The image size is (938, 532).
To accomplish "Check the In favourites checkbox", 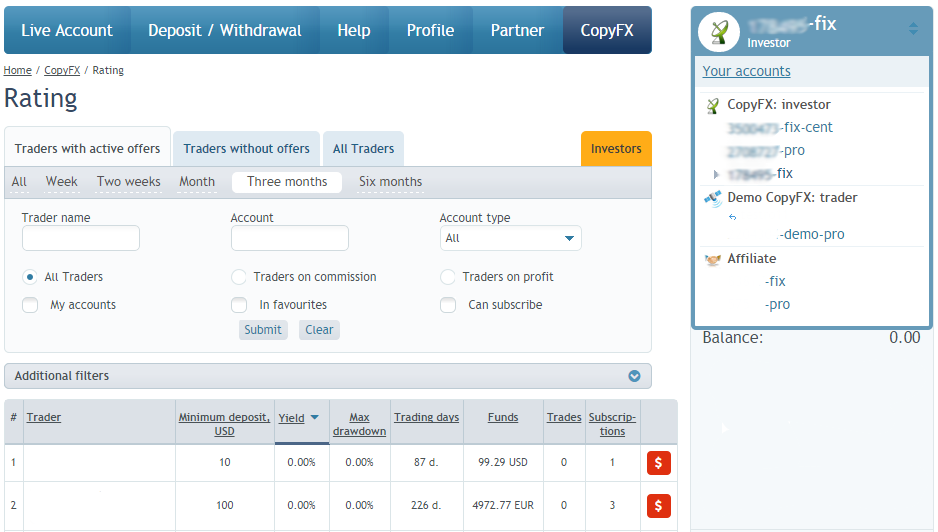I will (x=239, y=305).
